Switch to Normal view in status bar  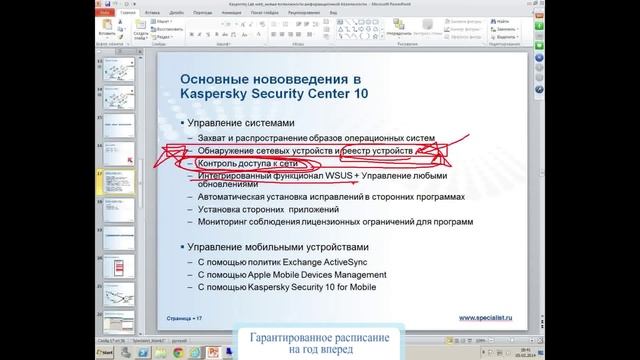449,340
